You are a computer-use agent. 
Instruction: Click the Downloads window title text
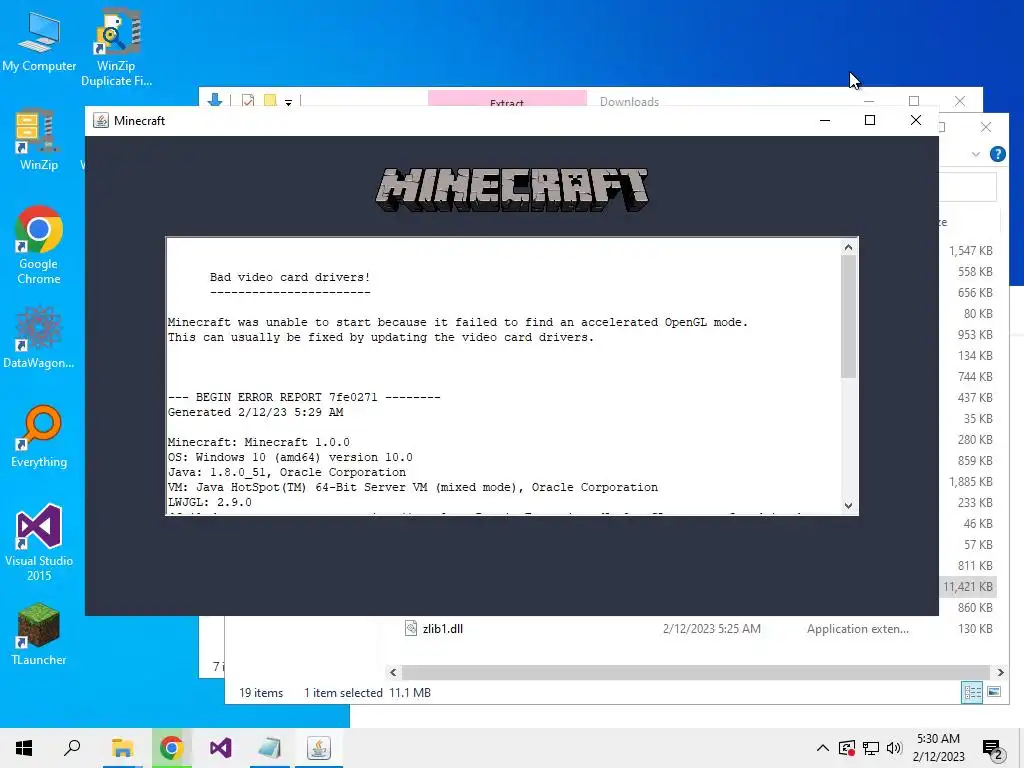629,101
